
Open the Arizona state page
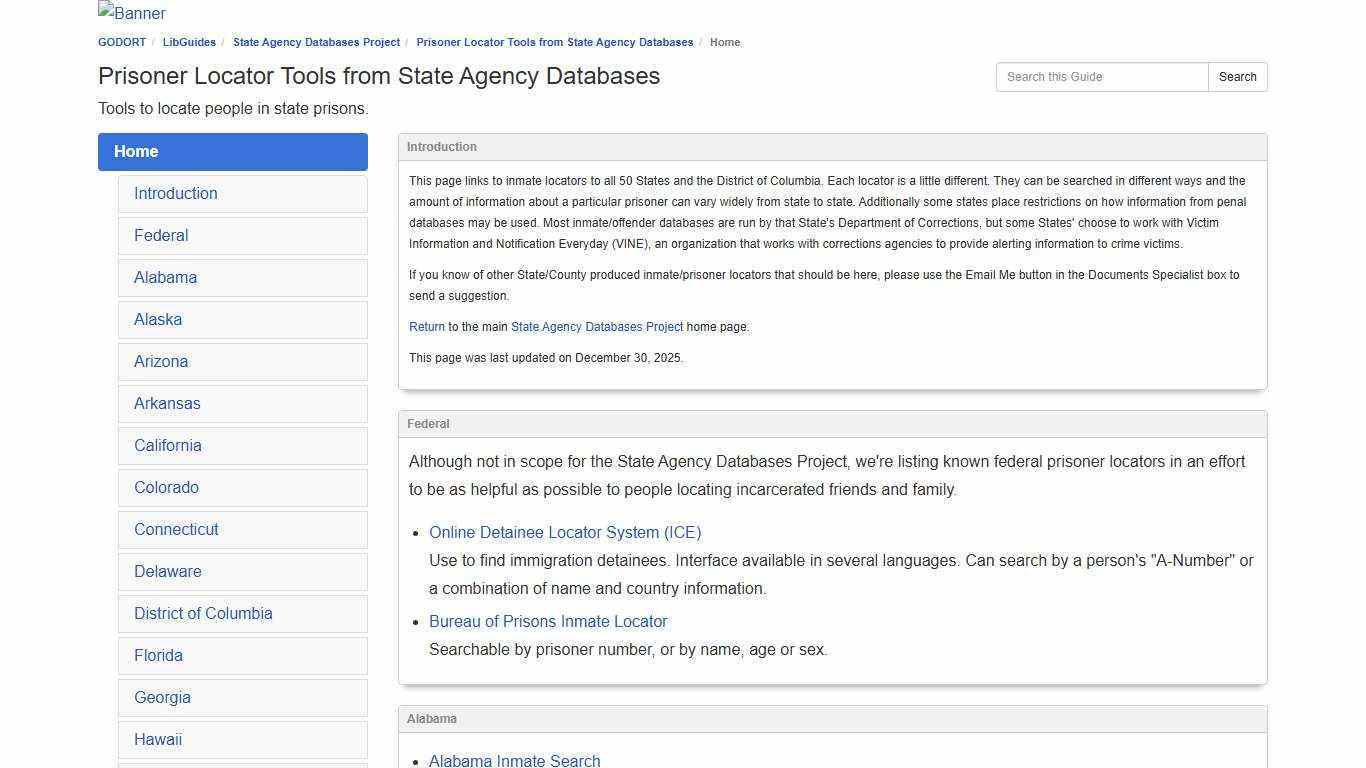[x=161, y=361]
